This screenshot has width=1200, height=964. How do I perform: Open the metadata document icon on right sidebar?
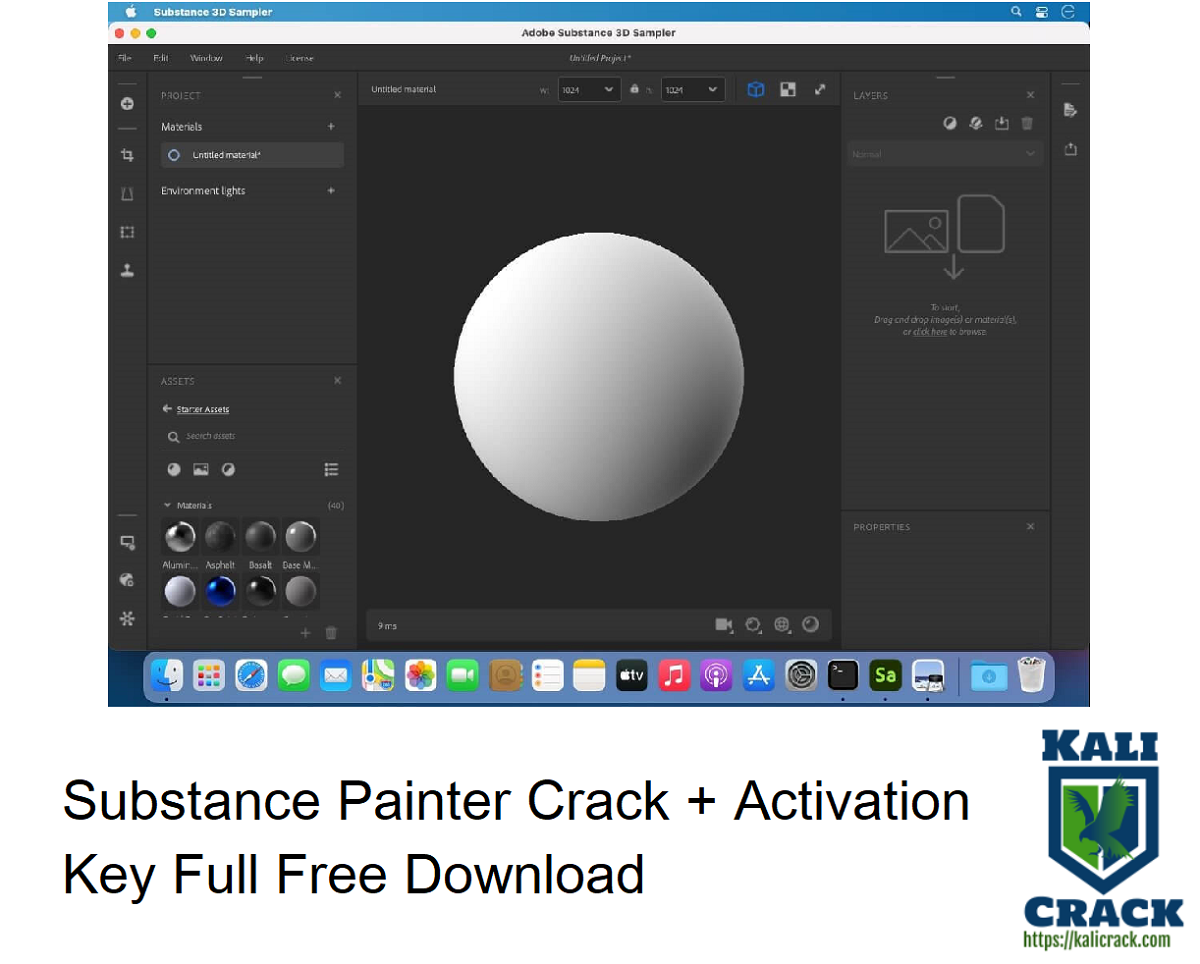[1070, 109]
